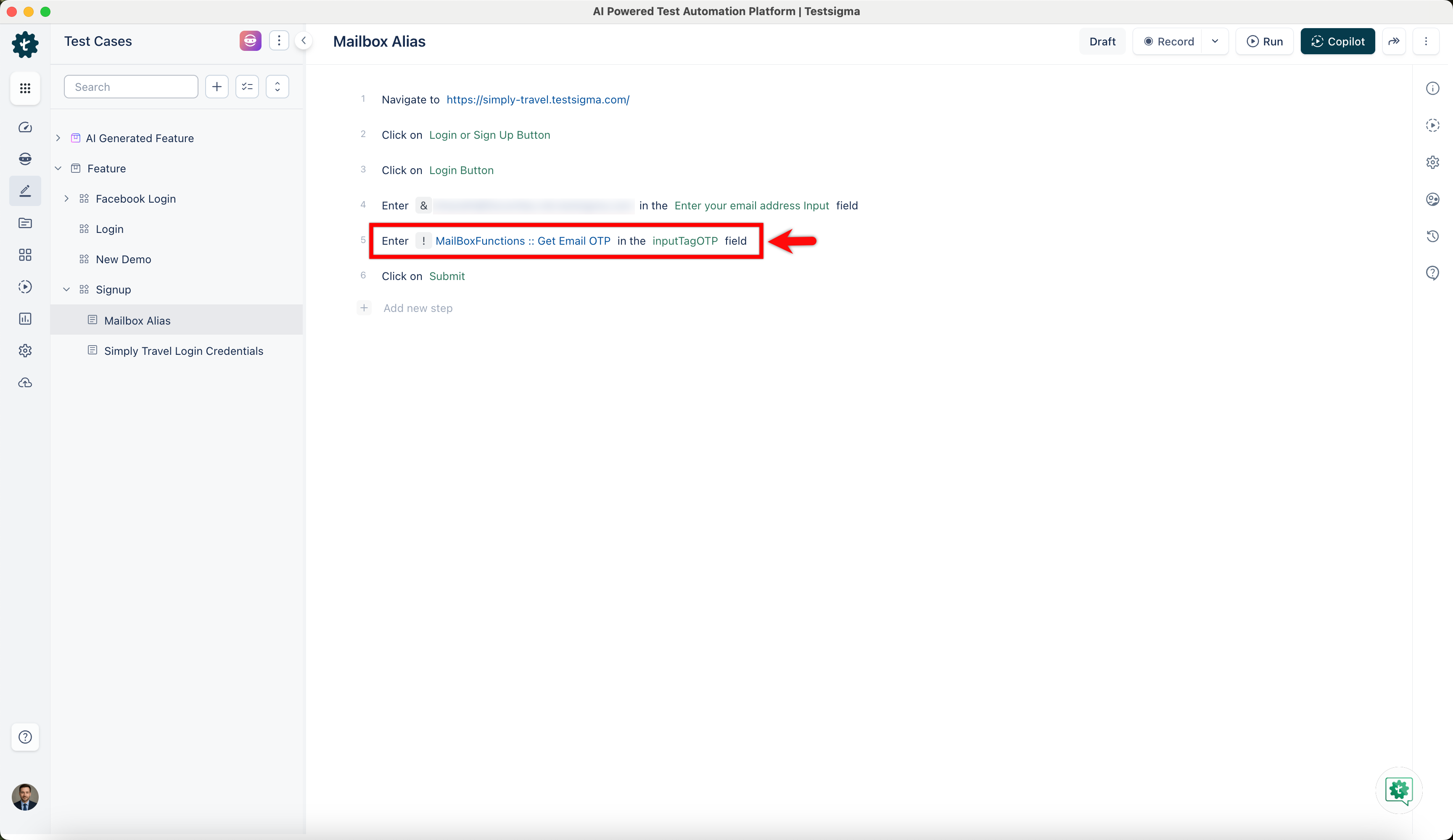Expand the Facebook Login scenario
Image resolution: width=1453 pixels, height=840 pixels.
click(x=66, y=198)
